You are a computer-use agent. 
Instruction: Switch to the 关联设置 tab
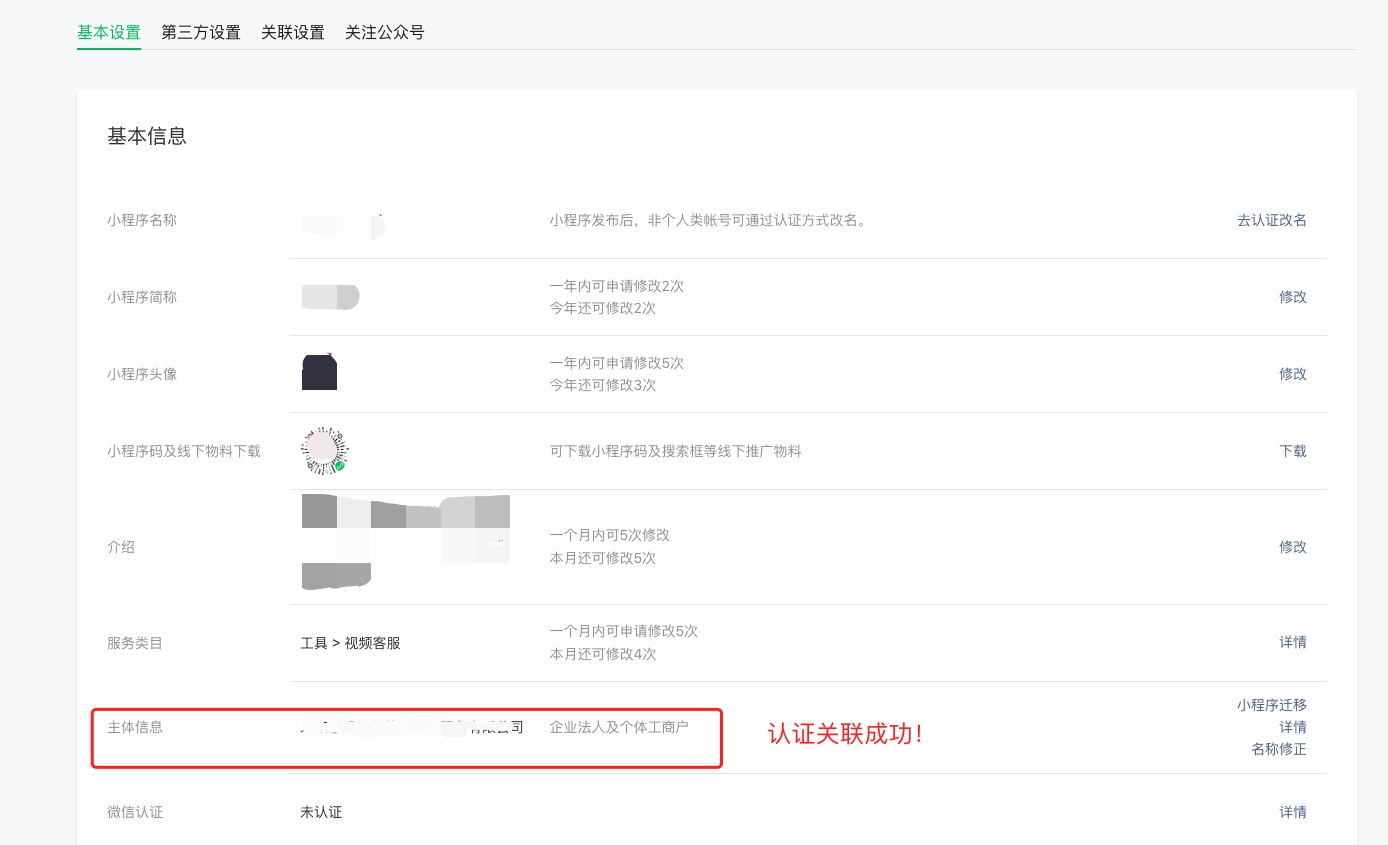pyautogui.click(x=293, y=32)
